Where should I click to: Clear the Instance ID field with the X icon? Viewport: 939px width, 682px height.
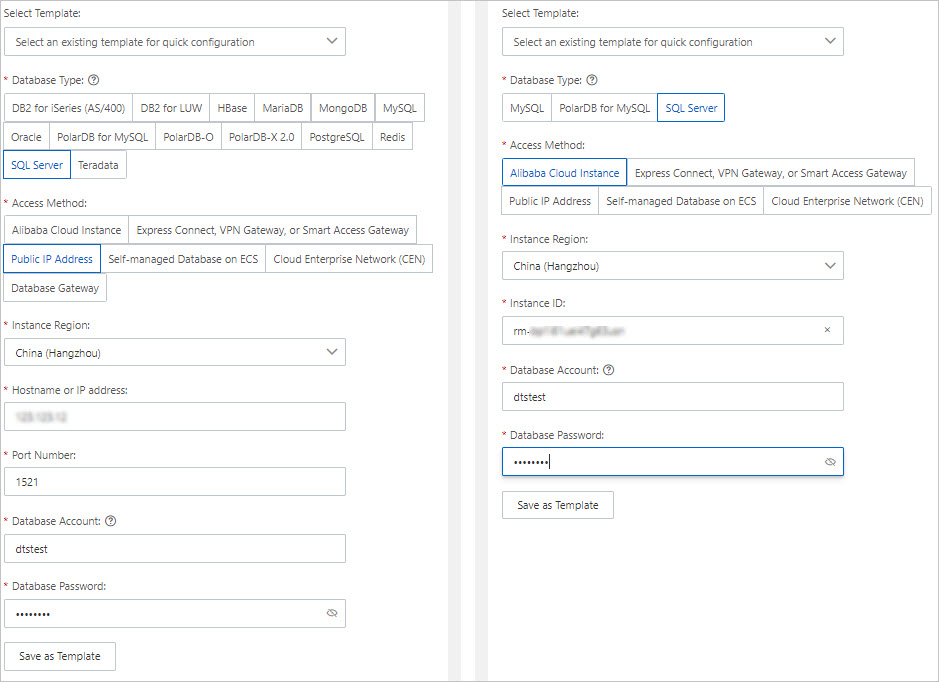point(827,330)
